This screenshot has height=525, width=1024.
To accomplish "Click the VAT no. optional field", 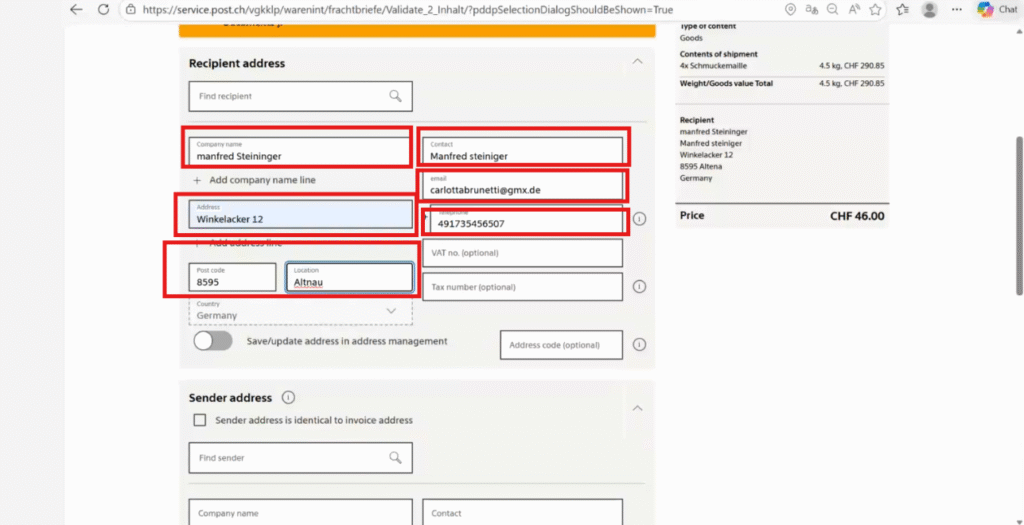I will click(x=522, y=253).
